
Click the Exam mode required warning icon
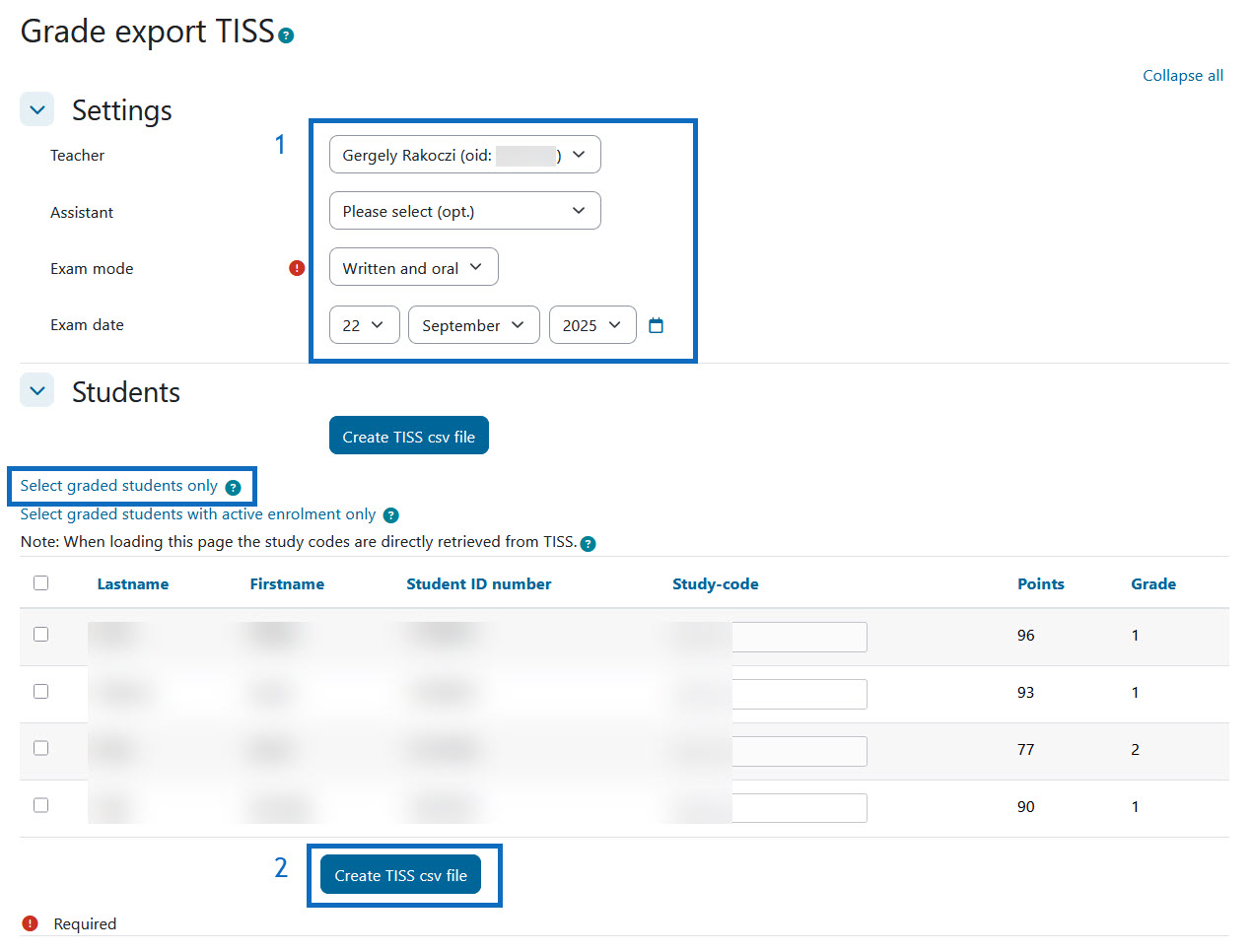coord(297,268)
